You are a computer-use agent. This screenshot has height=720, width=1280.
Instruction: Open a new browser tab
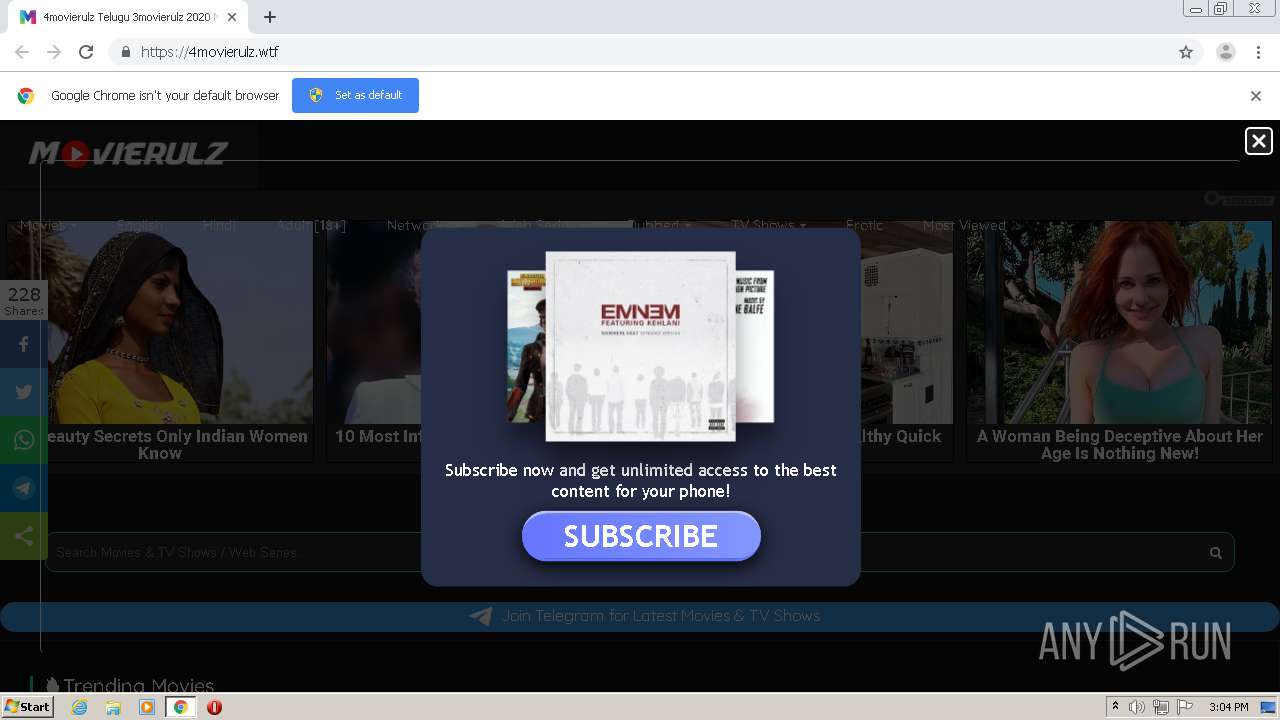[x=270, y=17]
